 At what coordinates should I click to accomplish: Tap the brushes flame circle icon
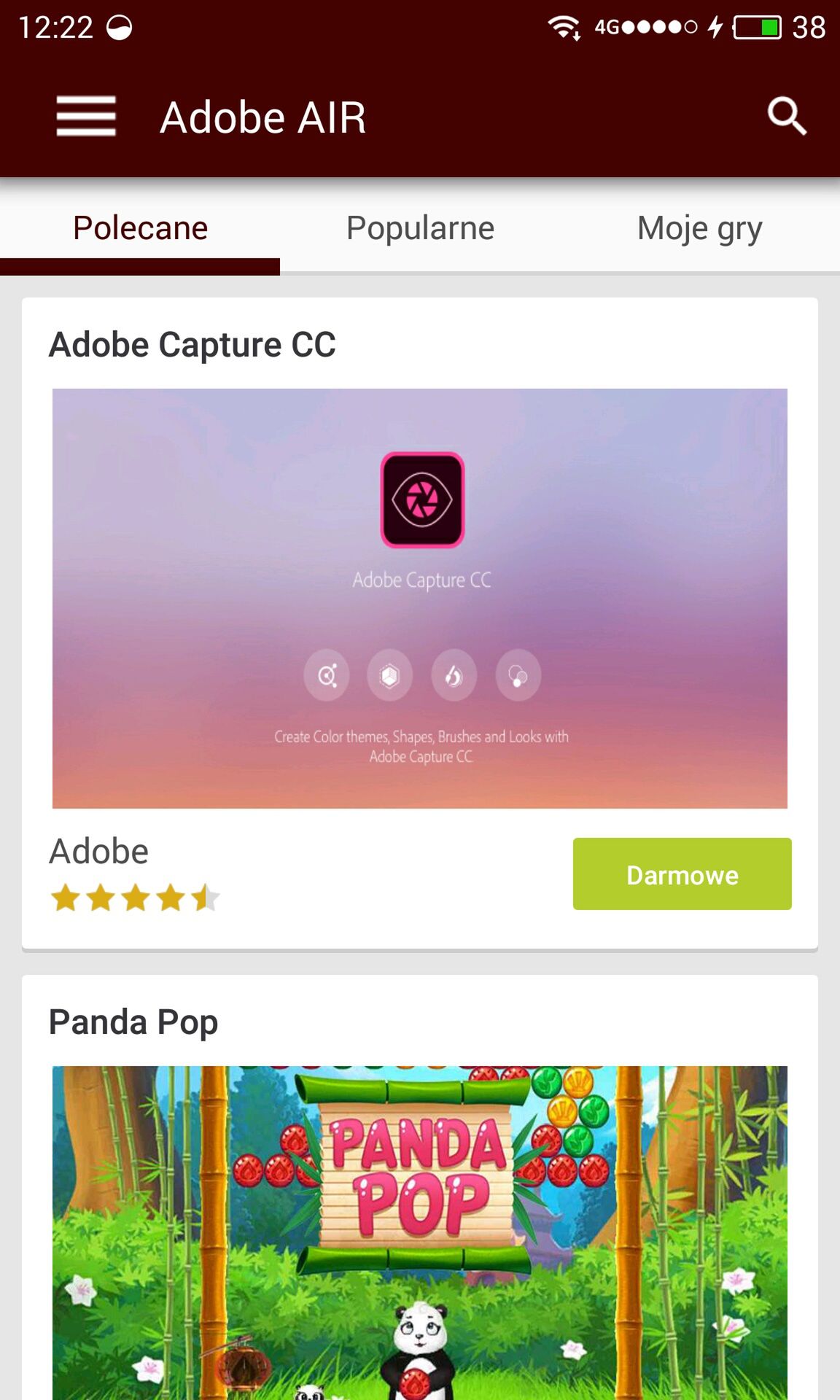pos(454,675)
